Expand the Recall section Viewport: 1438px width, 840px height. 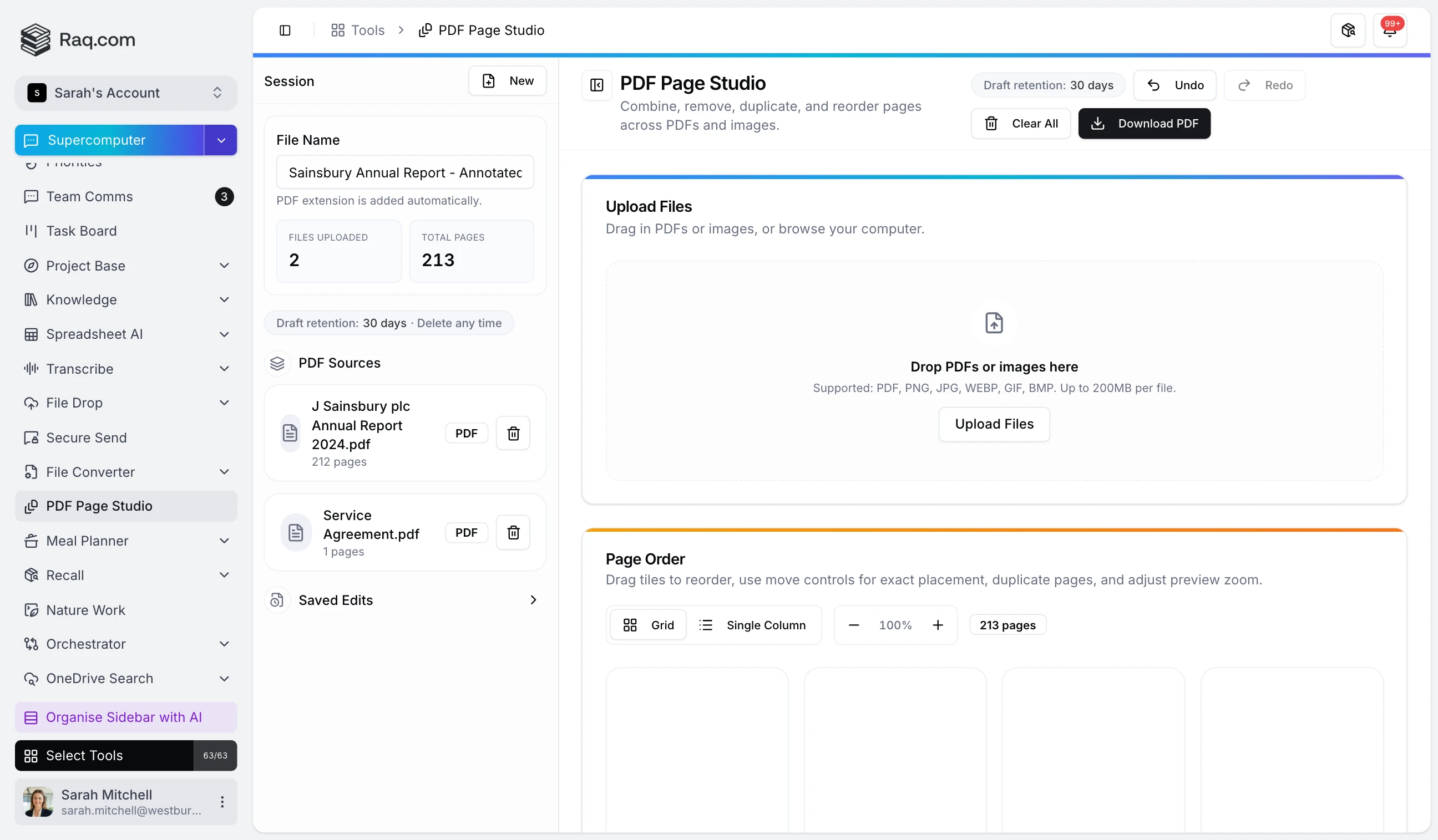224,576
